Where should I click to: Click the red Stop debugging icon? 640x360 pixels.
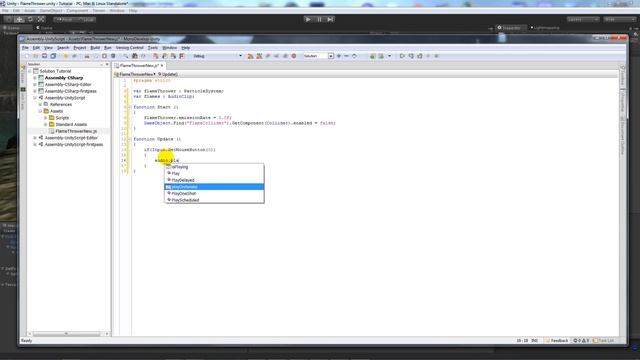(293, 56)
